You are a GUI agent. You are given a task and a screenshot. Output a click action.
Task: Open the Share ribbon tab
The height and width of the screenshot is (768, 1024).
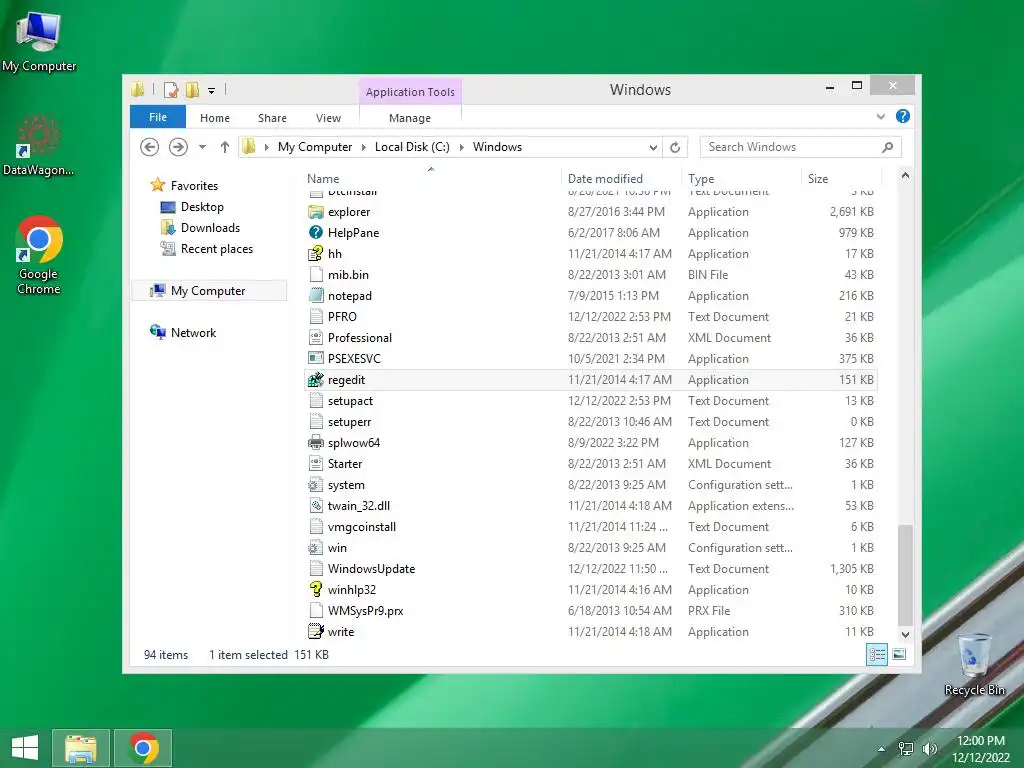272,118
